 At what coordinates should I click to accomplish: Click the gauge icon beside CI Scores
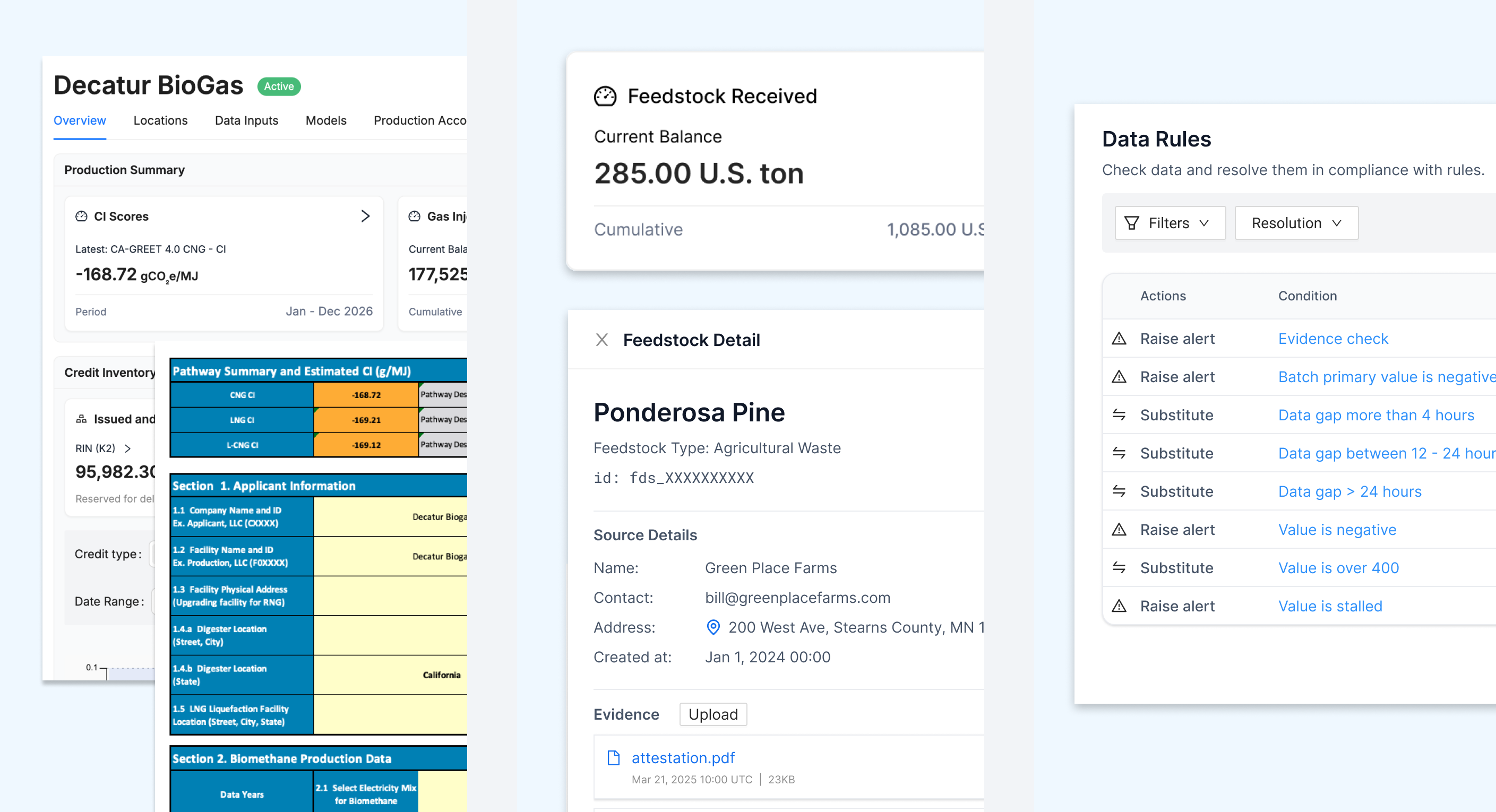(x=81, y=216)
